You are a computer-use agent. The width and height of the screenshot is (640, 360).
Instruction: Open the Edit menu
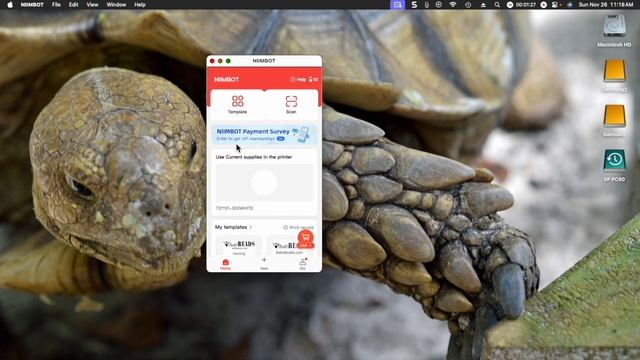coord(73,5)
